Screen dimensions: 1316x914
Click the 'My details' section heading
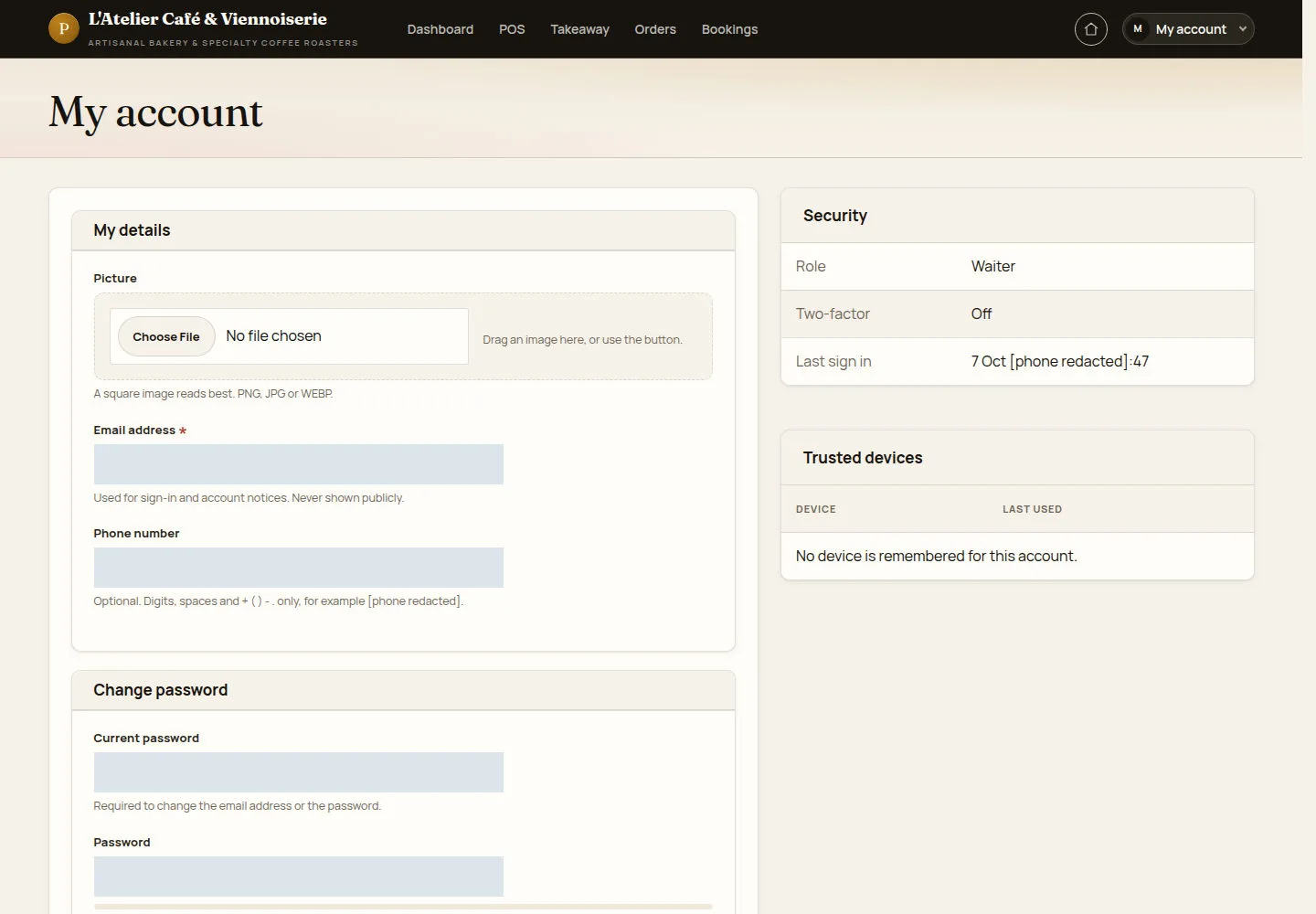[132, 230]
